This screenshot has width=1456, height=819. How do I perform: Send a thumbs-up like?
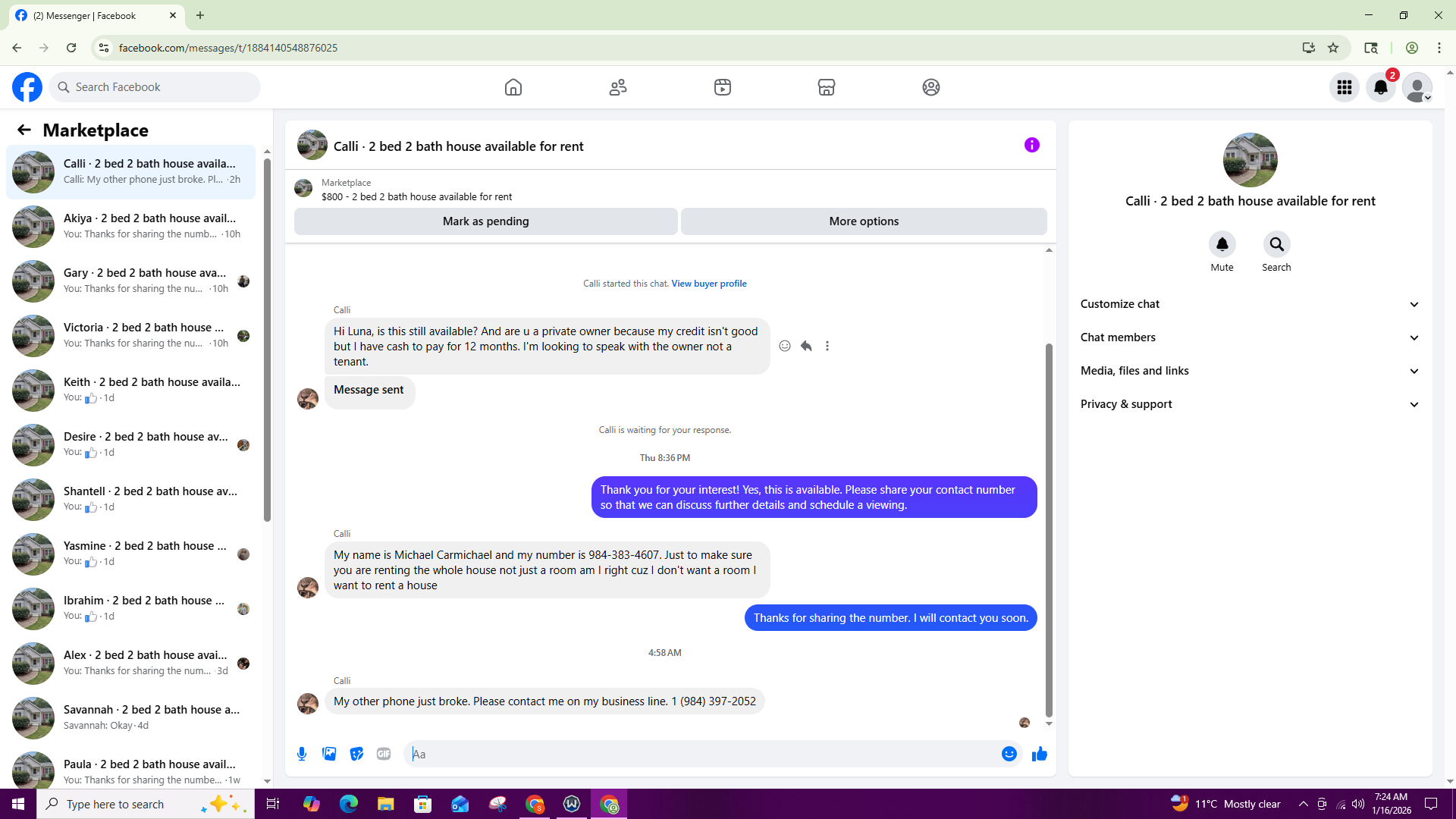[x=1039, y=754]
